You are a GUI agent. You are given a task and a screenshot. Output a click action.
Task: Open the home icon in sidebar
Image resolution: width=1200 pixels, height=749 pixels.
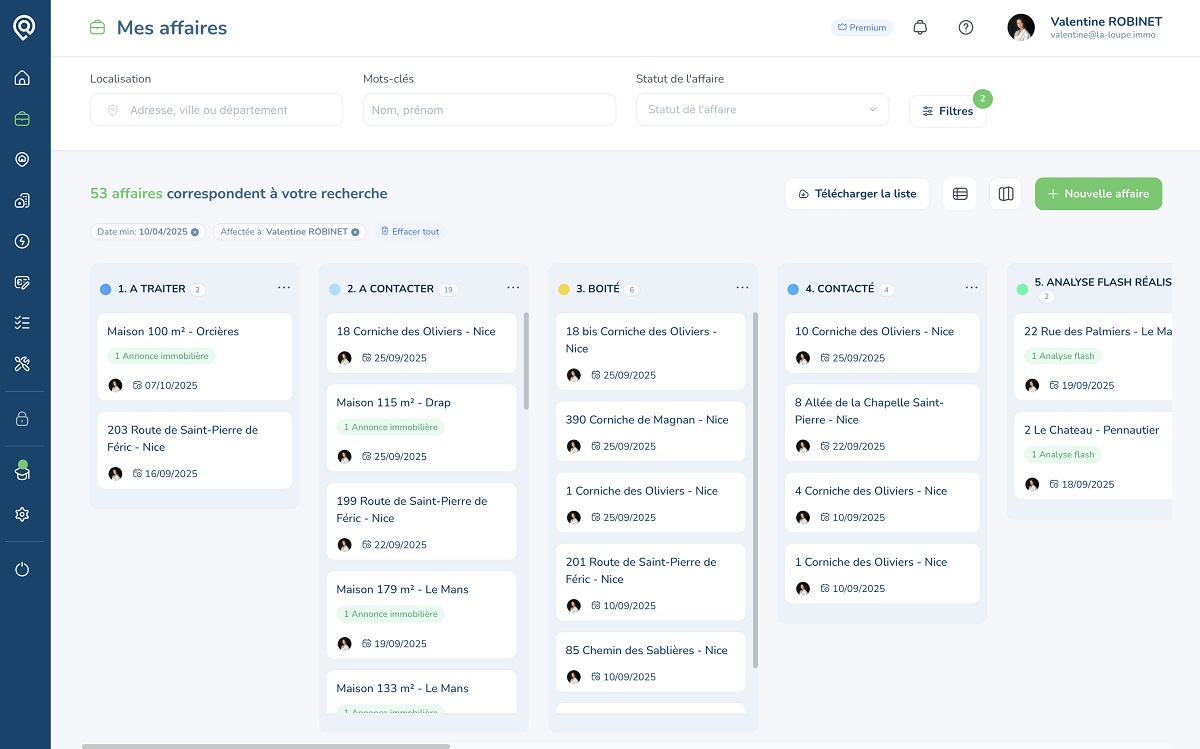[x=22, y=78]
